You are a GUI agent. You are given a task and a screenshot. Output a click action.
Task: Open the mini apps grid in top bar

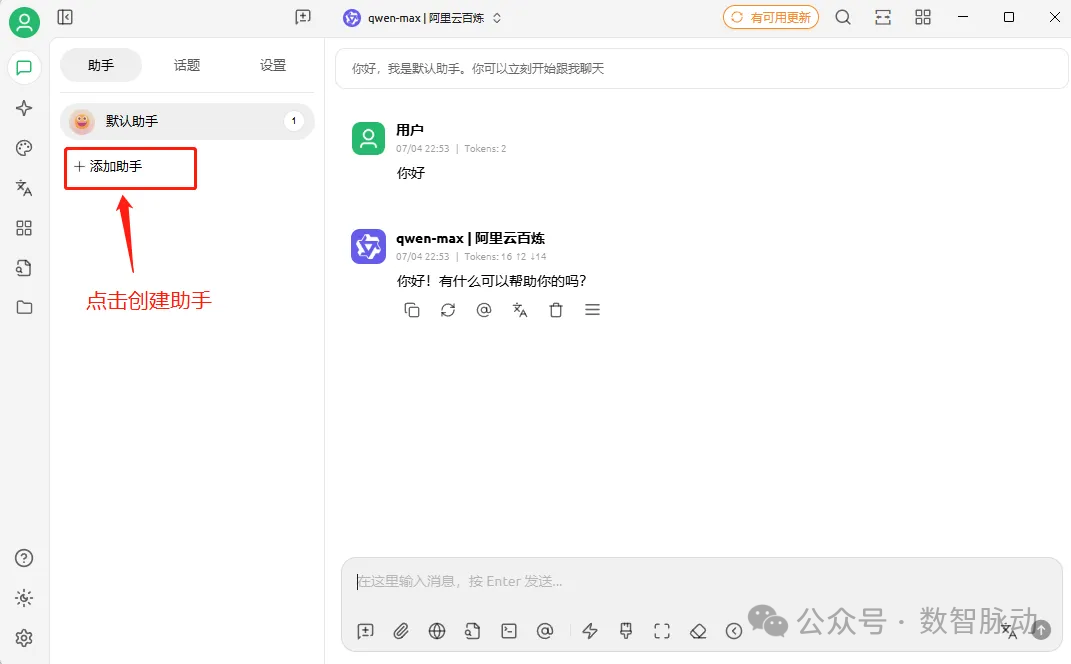923,17
